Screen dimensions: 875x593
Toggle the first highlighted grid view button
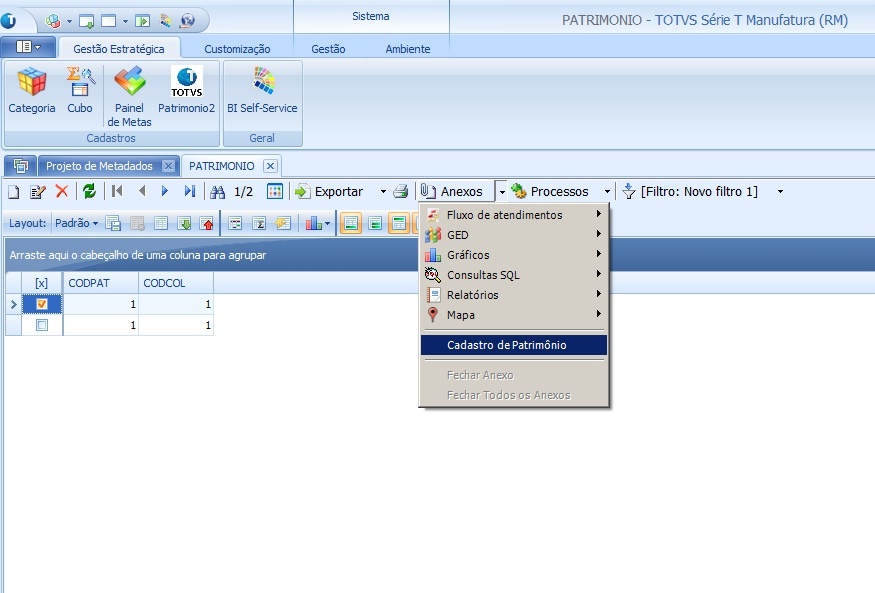click(x=351, y=224)
